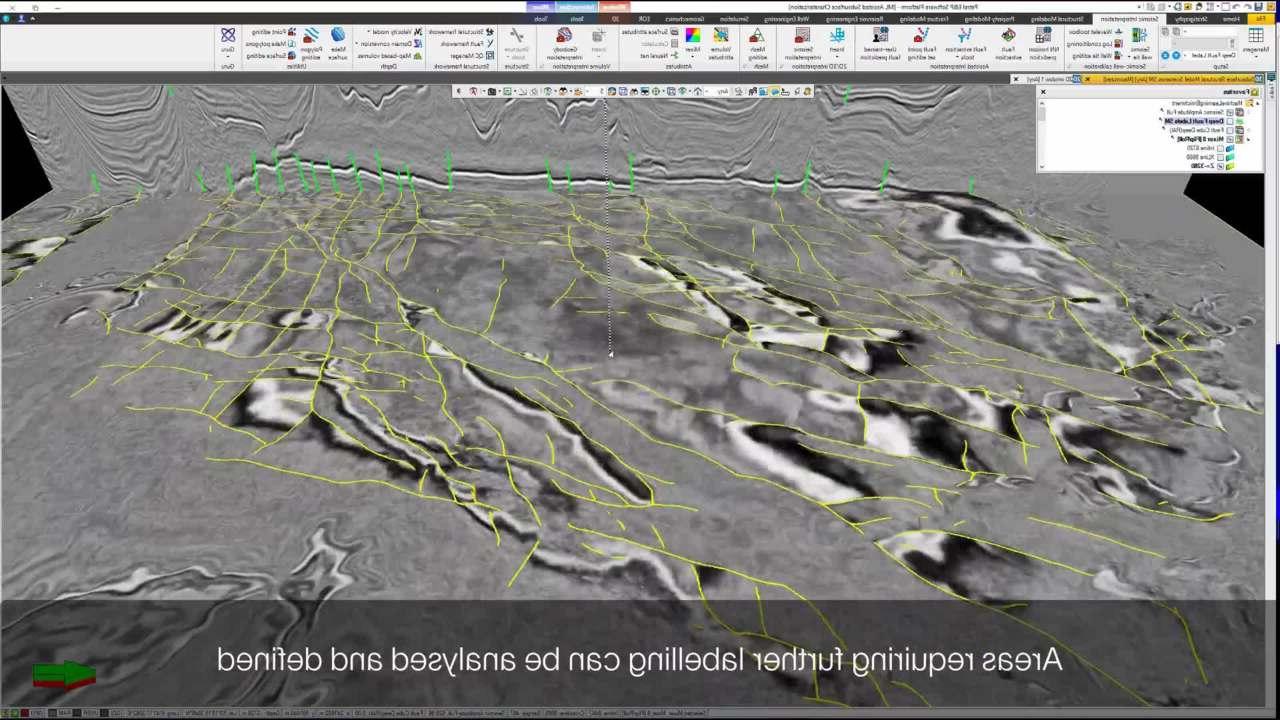Toggle Mixer 0 checkbox in tree
This screenshot has height=720, width=1280.
pyautogui.click(x=1230, y=139)
